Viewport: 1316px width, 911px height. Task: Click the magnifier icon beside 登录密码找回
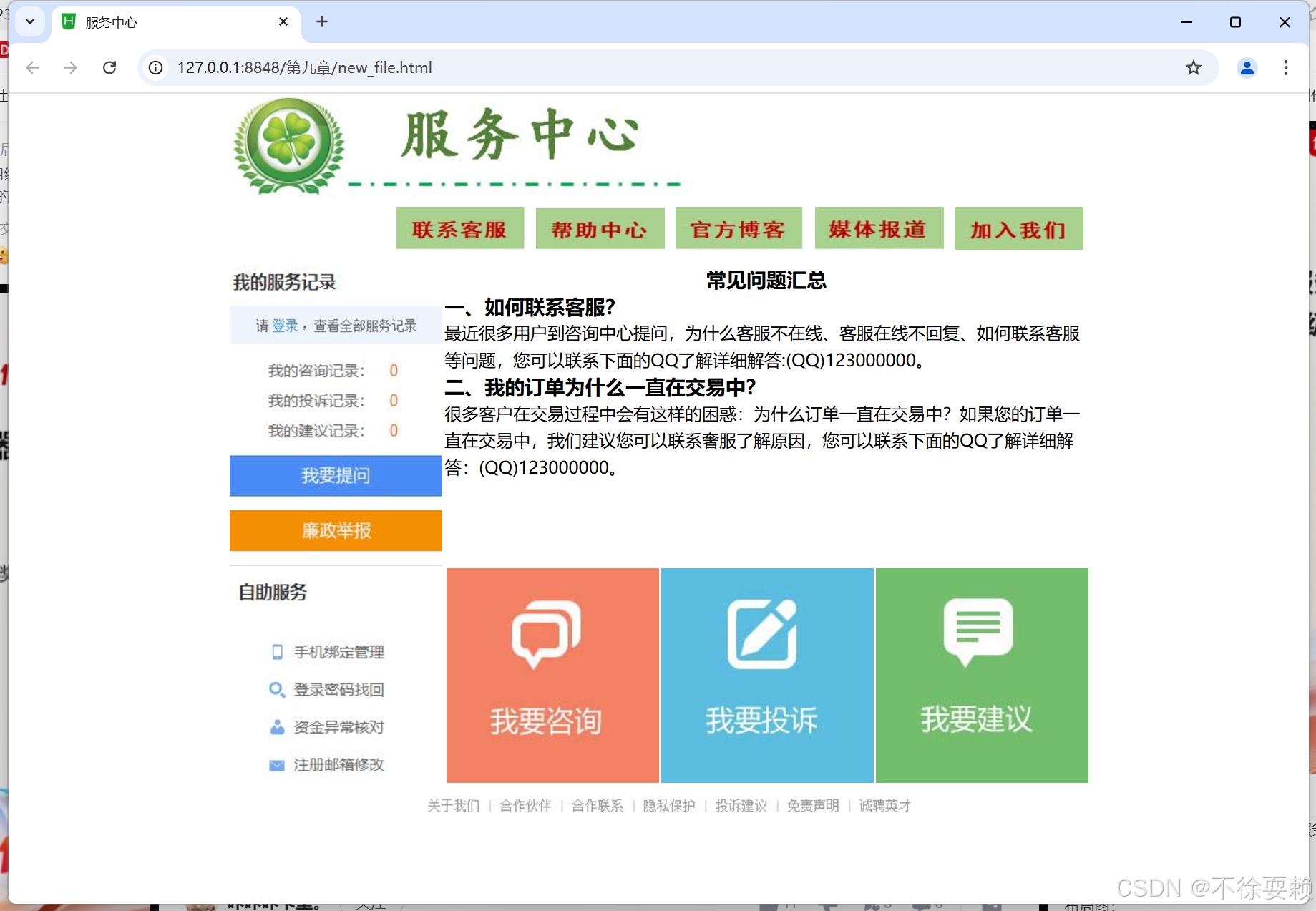click(x=277, y=690)
